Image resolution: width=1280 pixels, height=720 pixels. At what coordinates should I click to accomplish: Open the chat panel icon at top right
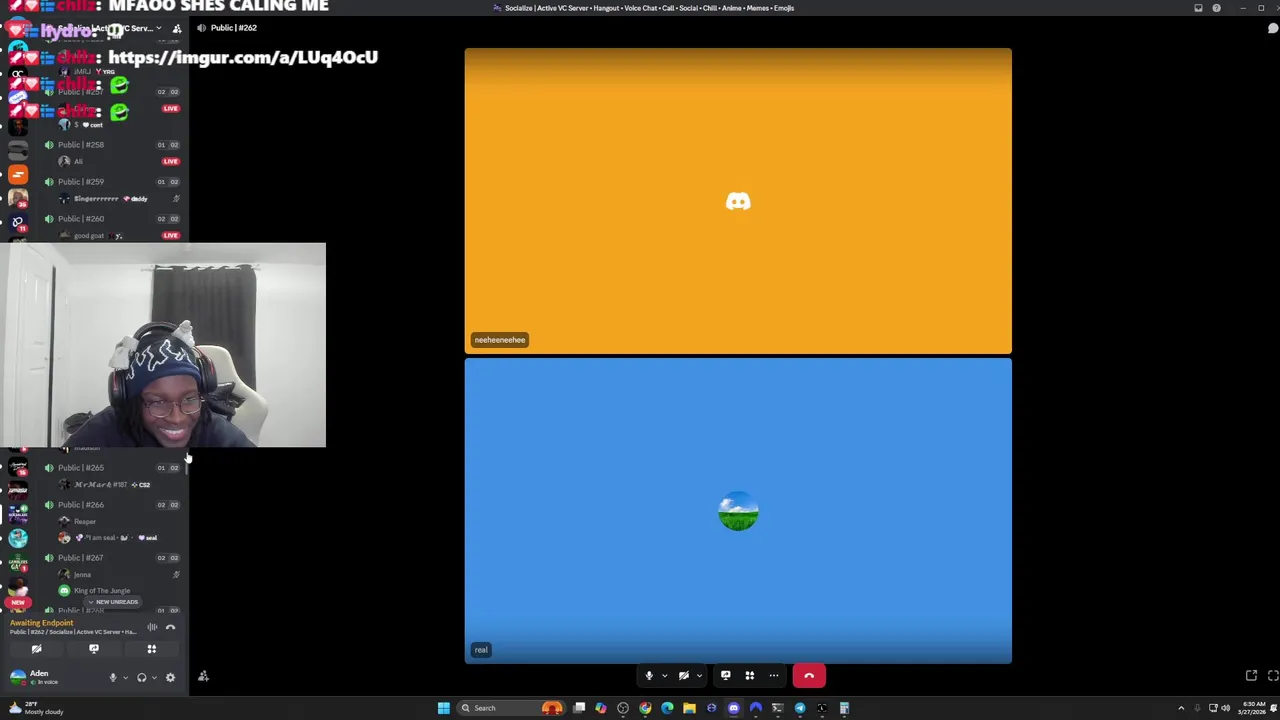click(x=1272, y=28)
